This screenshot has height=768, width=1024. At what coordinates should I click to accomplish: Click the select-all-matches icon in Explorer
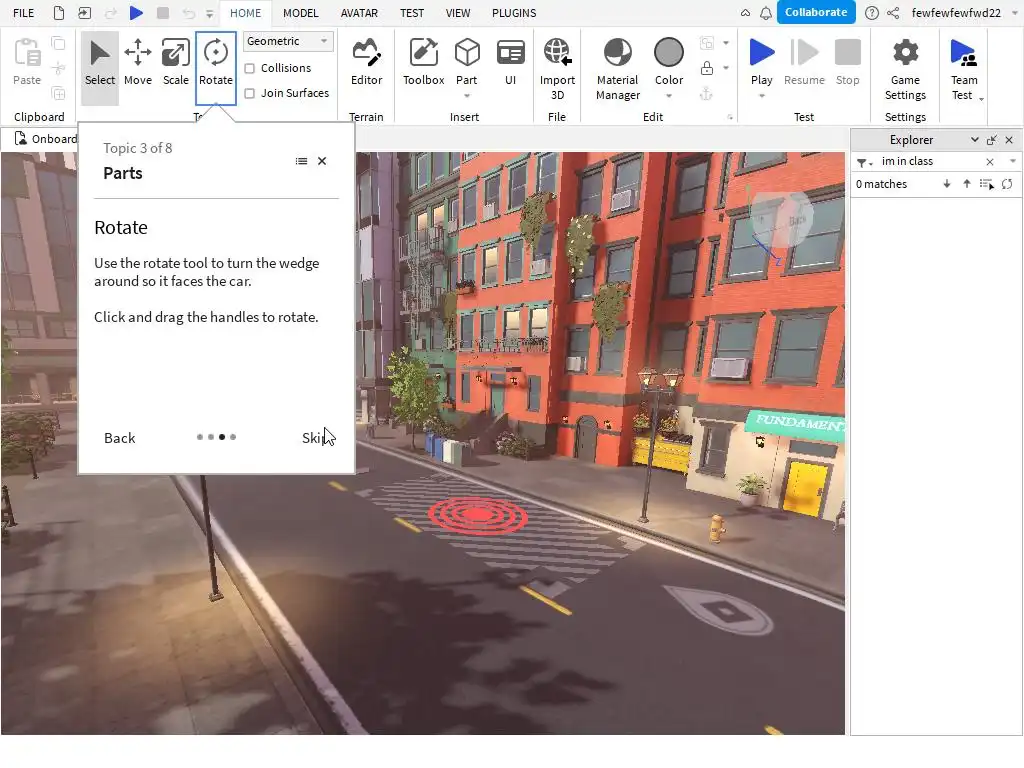987,184
